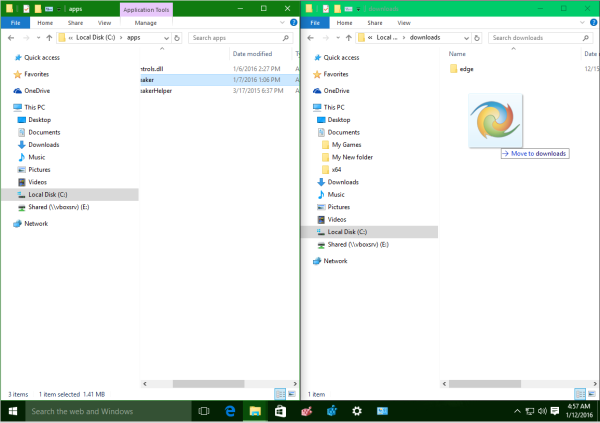Open File Explorer on the taskbar

[x=255, y=411]
